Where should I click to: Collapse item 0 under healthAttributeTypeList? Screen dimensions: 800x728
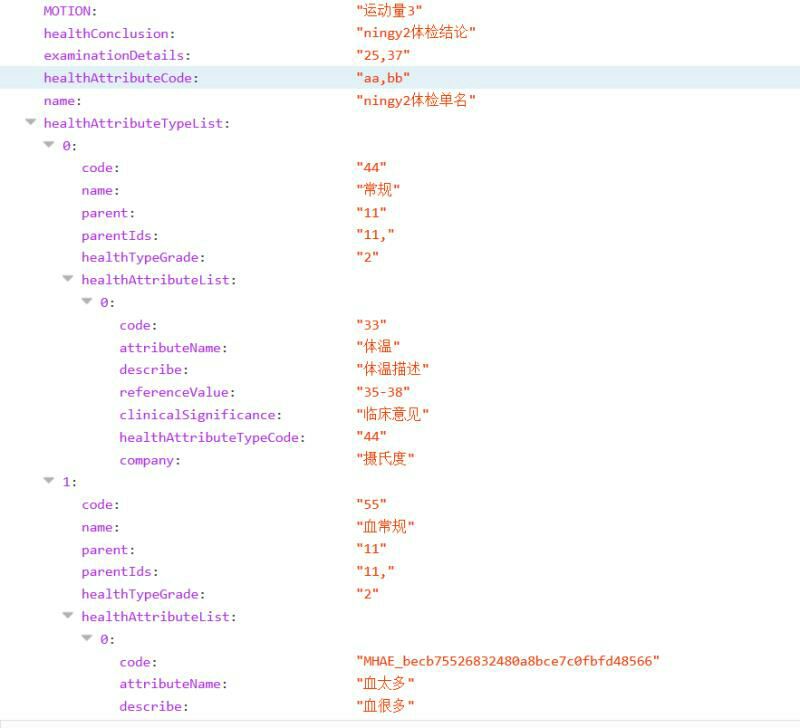point(49,145)
